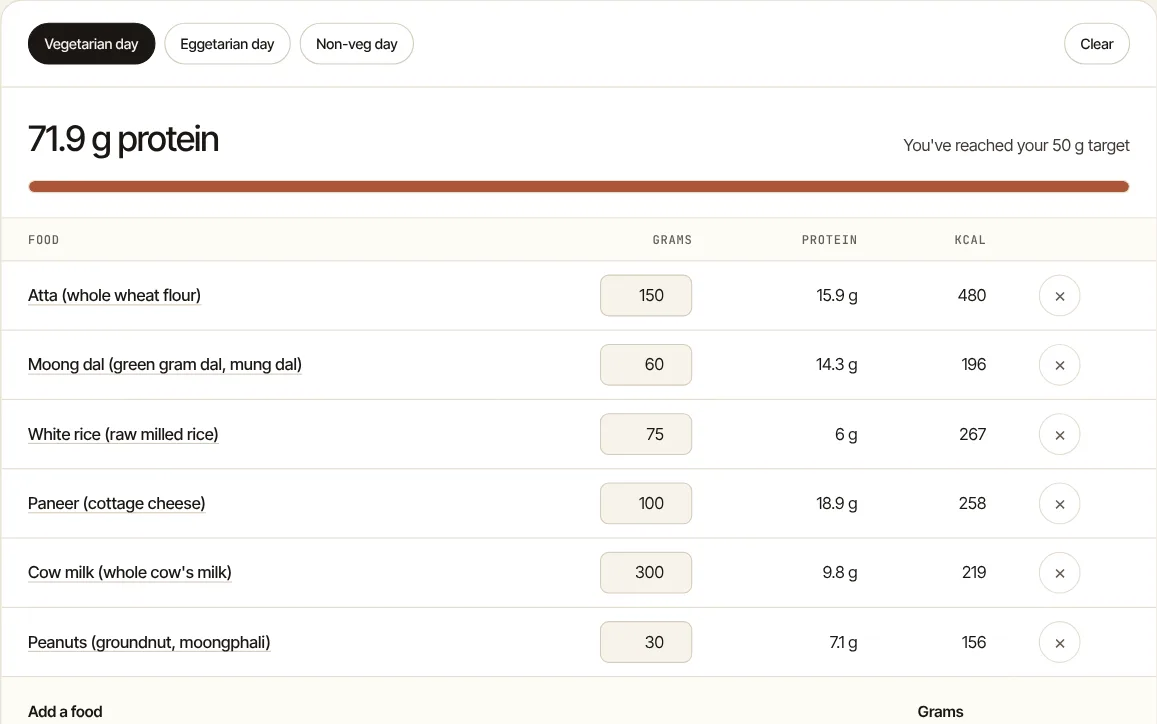Open the White rice (raw milled rice) link

pyautogui.click(x=123, y=434)
